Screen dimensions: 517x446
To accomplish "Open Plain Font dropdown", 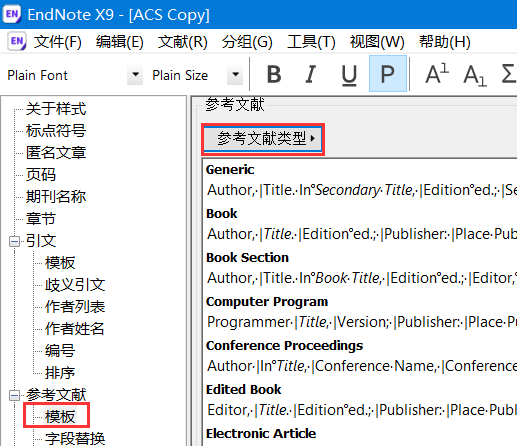I will coord(135,75).
